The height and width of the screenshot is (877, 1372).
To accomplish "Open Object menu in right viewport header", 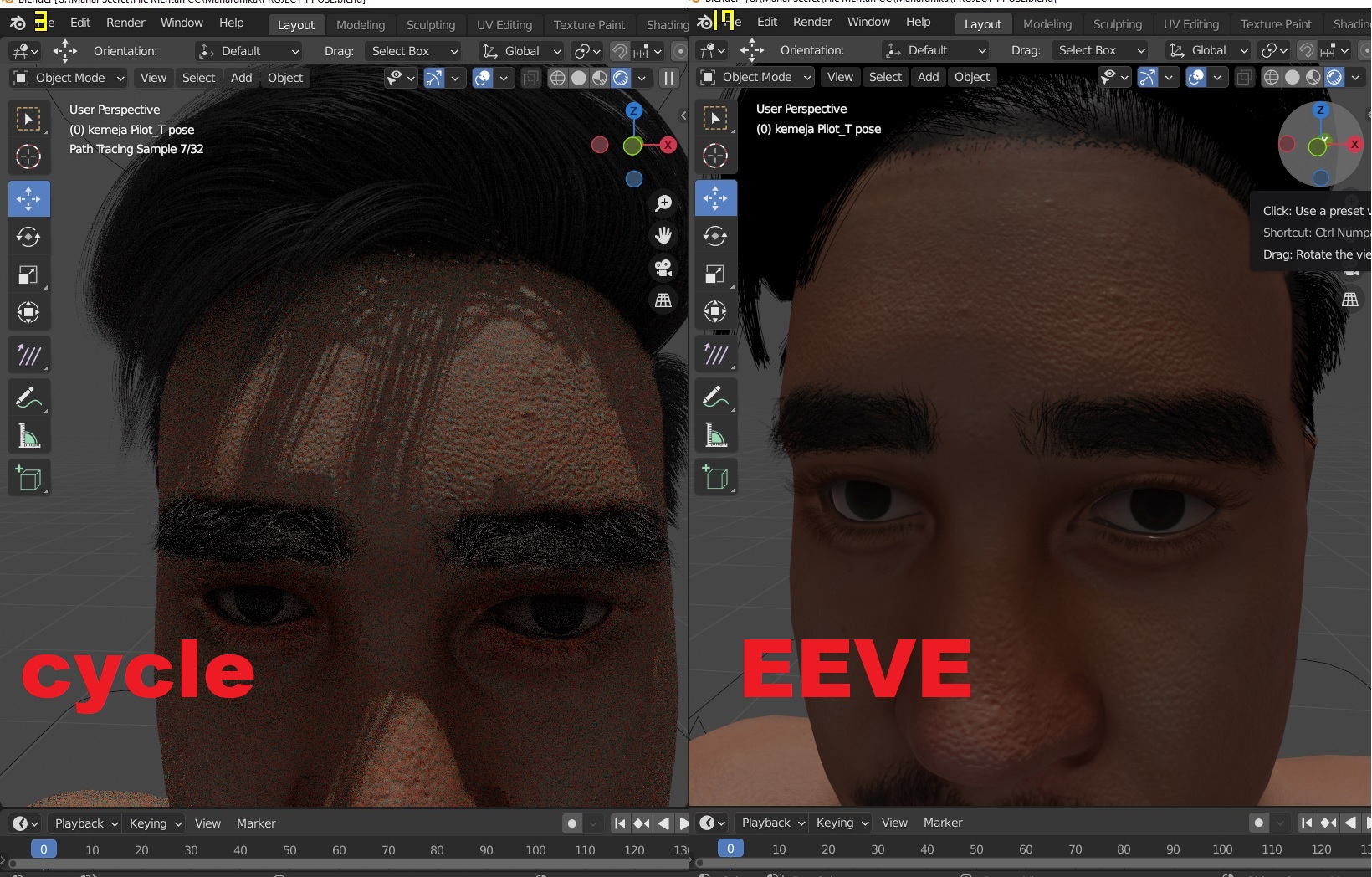I will (972, 77).
